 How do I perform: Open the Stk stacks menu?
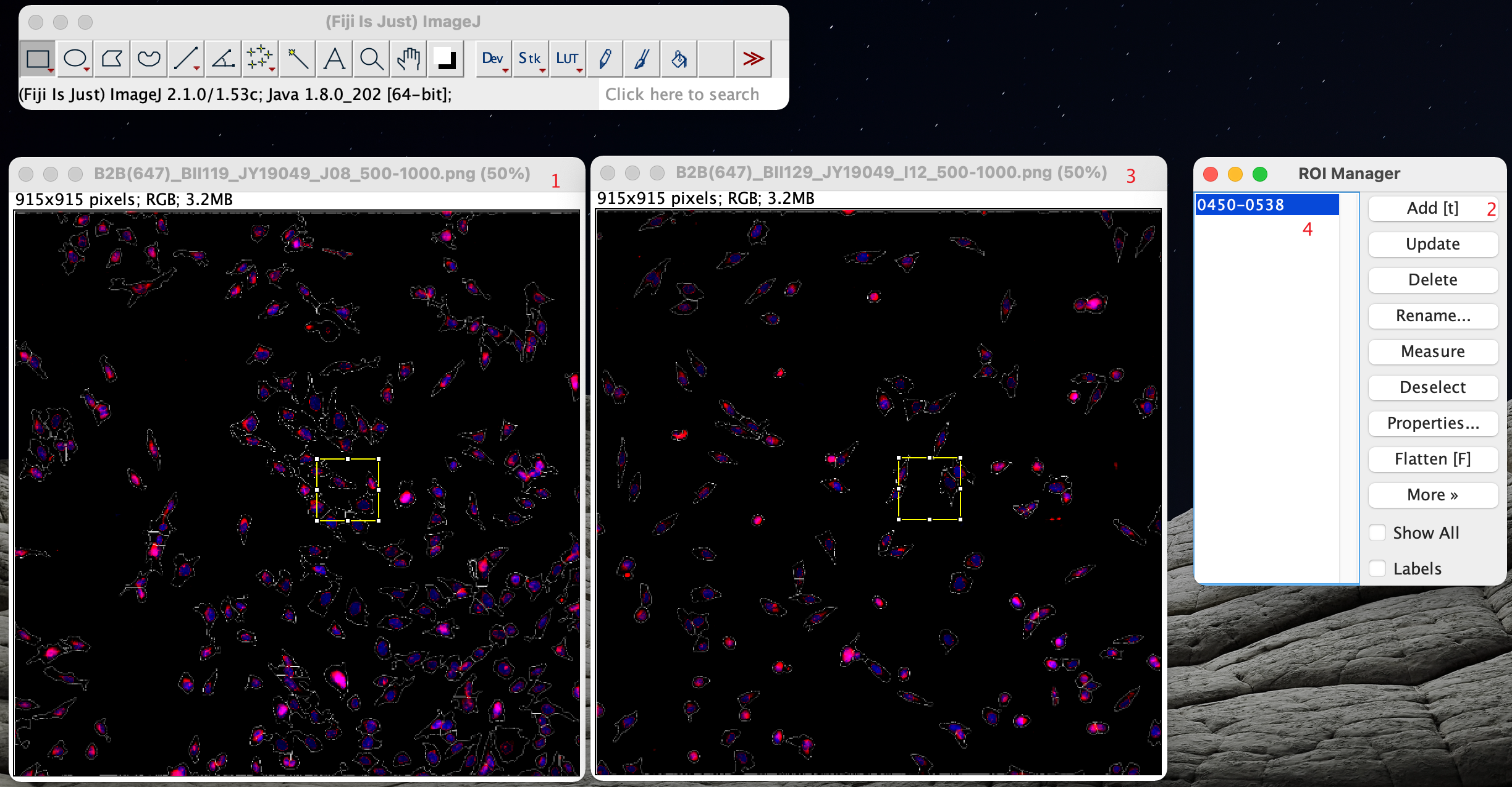(x=530, y=59)
